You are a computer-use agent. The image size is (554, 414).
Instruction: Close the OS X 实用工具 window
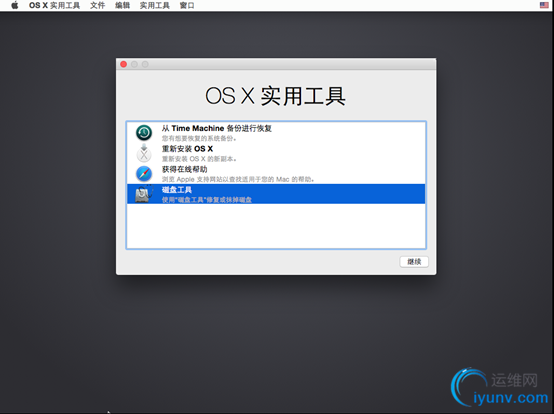click(x=123, y=64)
